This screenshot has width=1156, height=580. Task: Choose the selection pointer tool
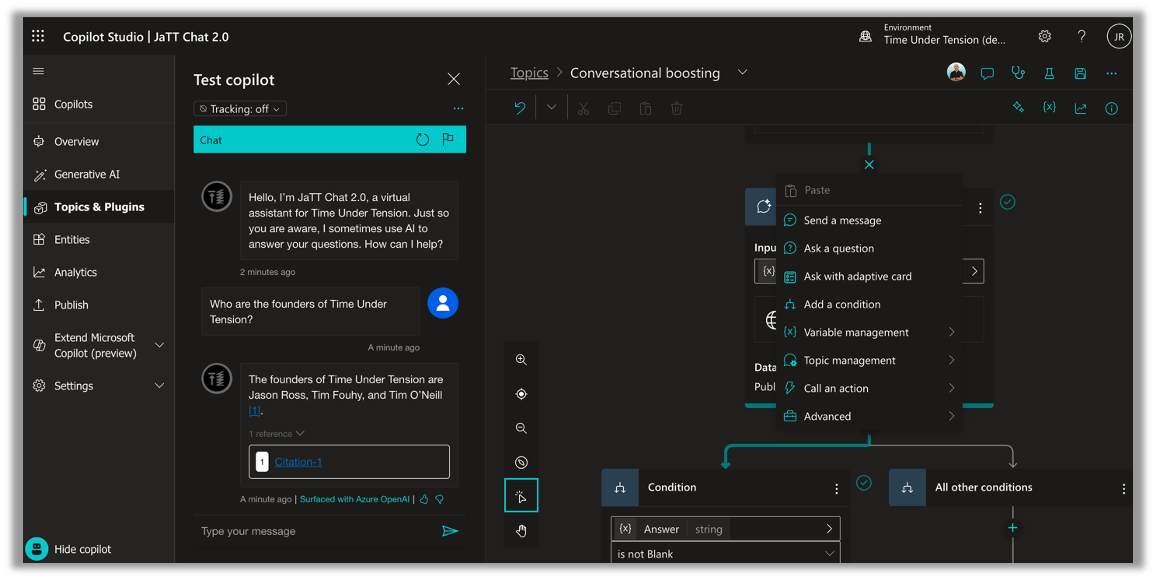click(521, 496)
